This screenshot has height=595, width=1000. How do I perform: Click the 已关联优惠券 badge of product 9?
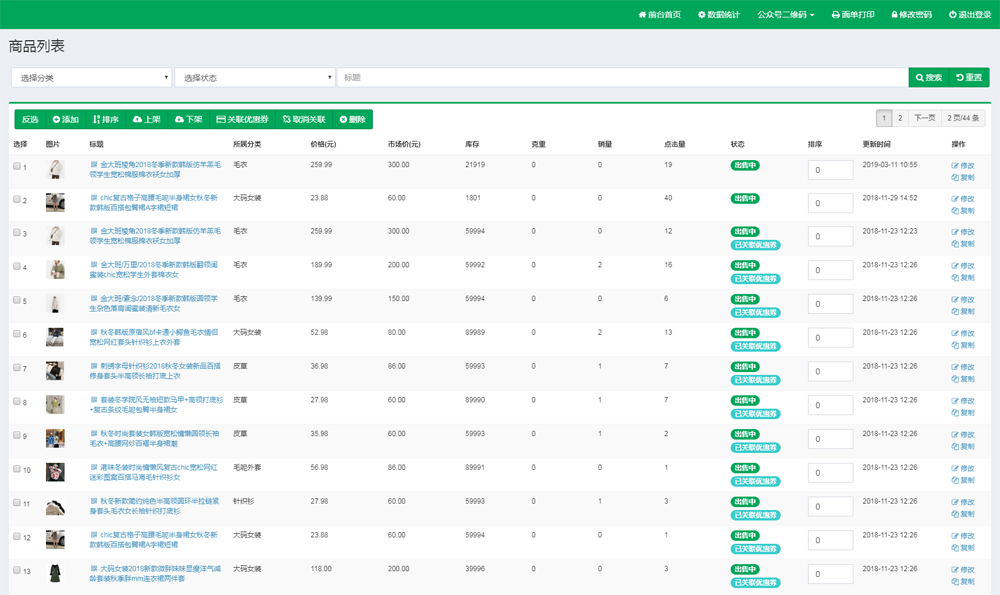coord(755,448)
